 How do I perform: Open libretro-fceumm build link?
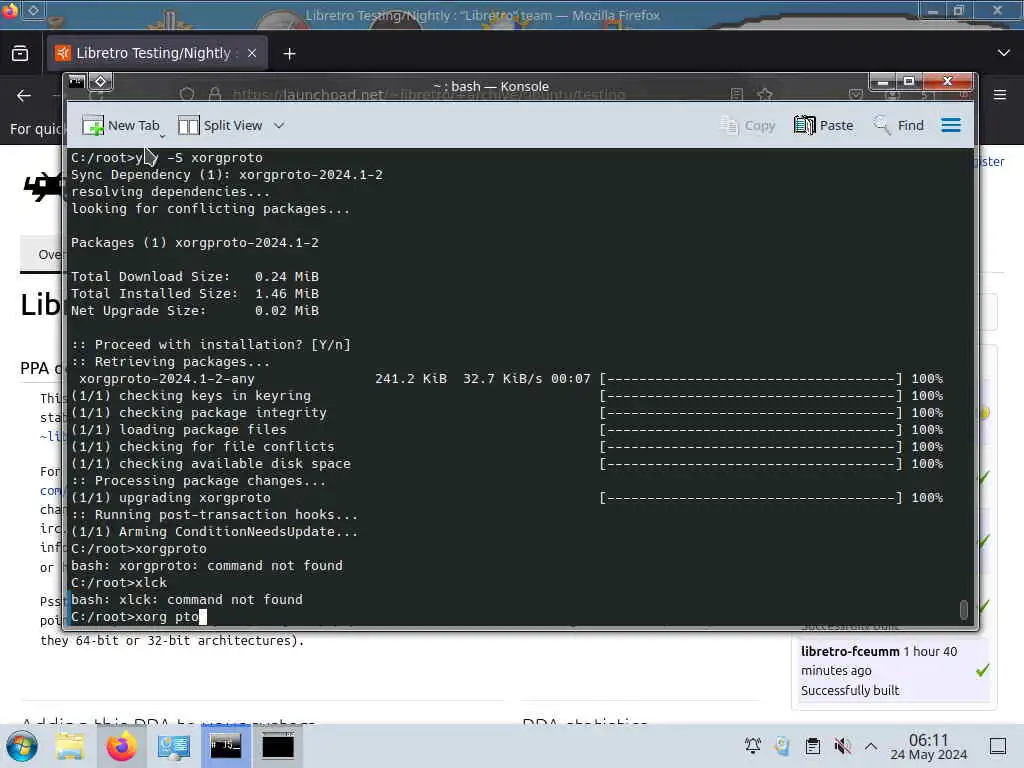(x=850, y=651)
